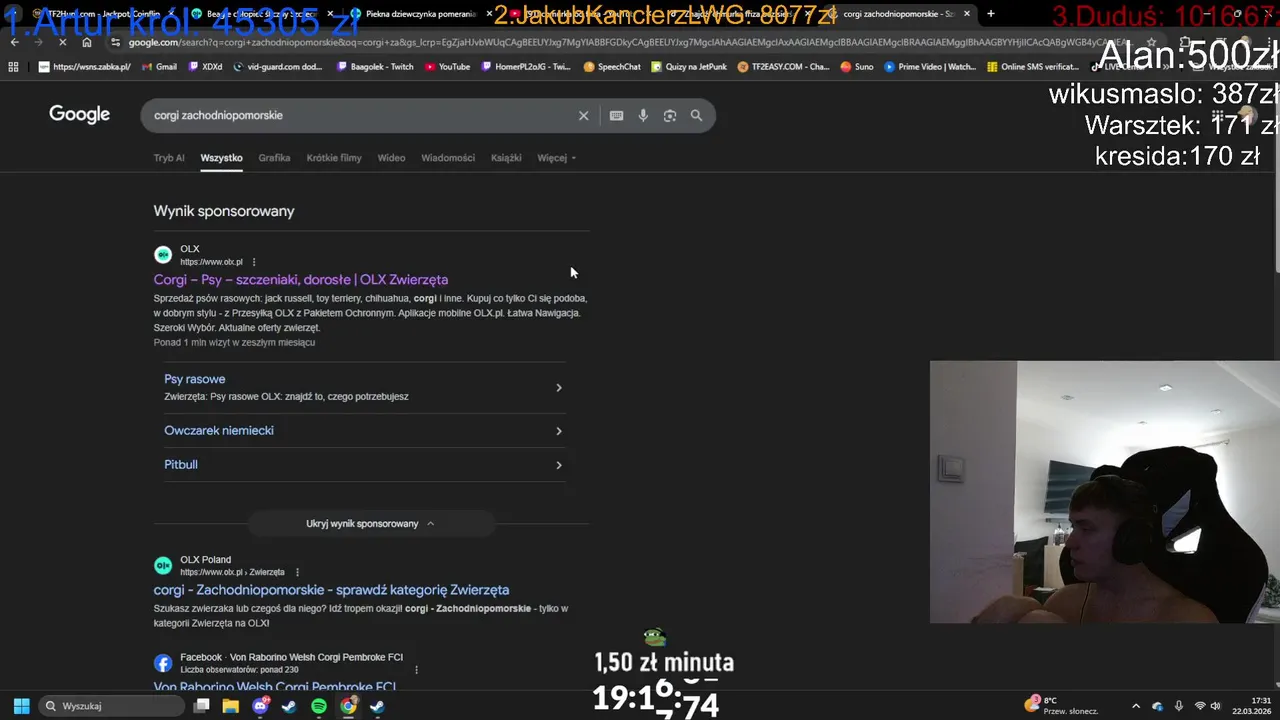Open the Quizy na JetPunk bookmark
Image resolution: width=1280 pixels, height=720 pixels.
tap(690, 67)
